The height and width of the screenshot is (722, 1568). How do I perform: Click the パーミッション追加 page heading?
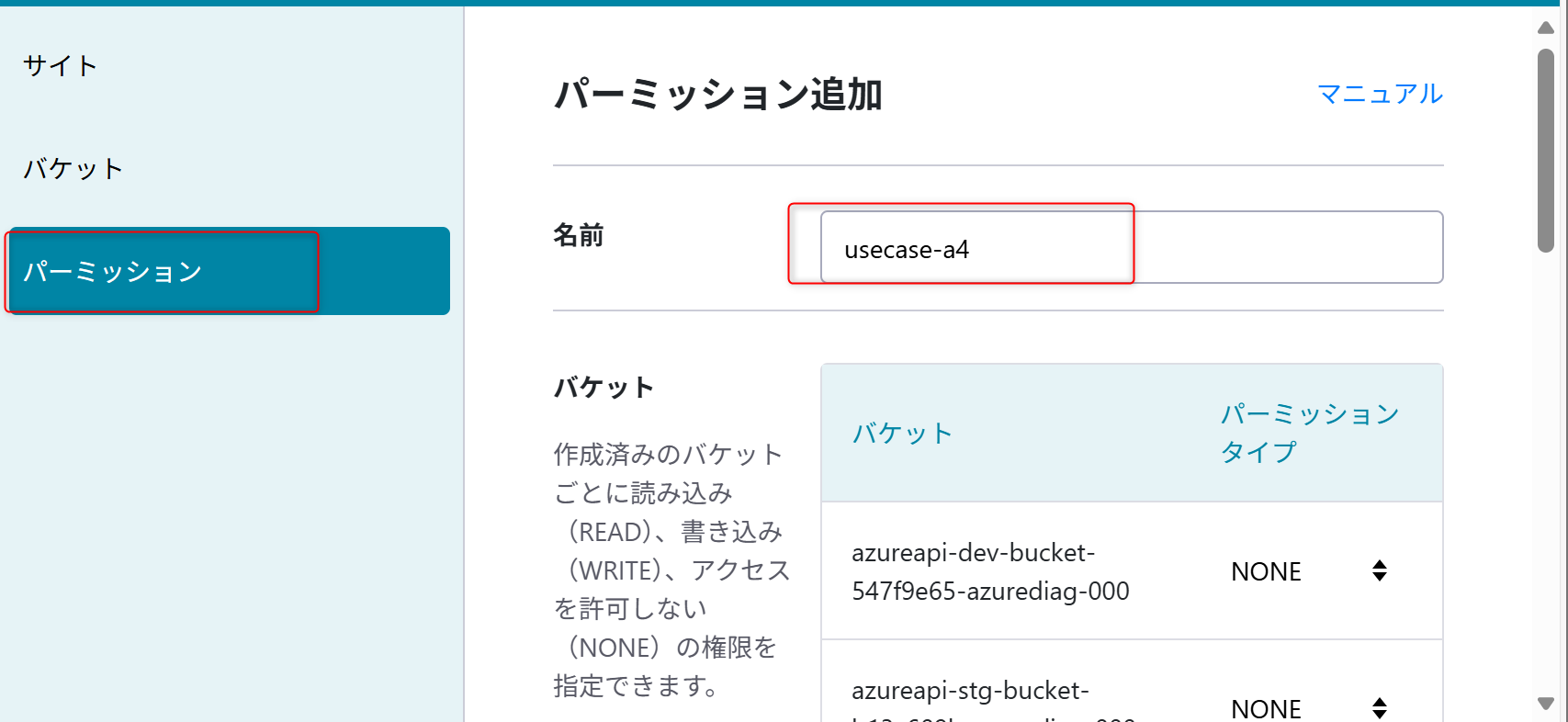(x=717, y=95)
